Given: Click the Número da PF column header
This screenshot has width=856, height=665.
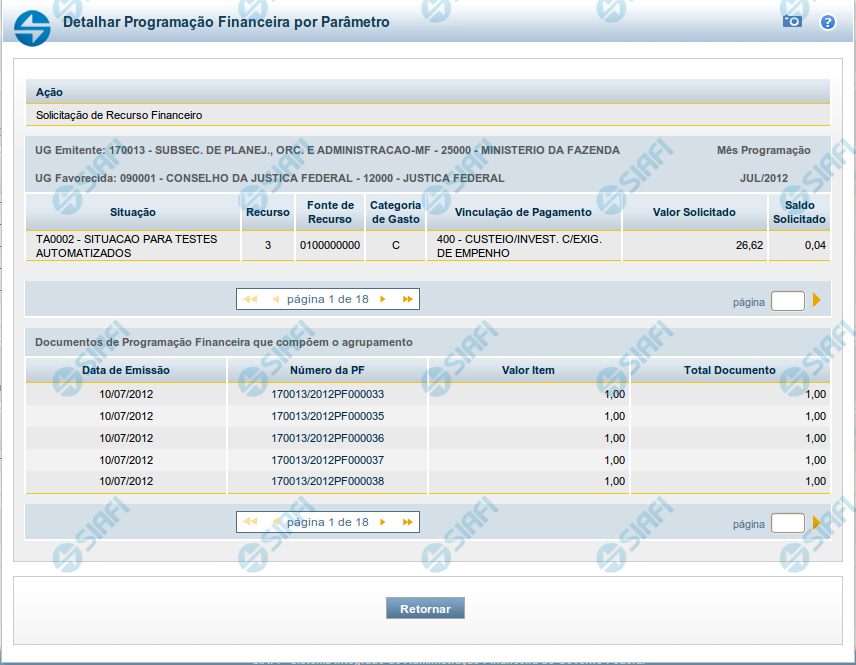Looking at the screenshot, I should pyautogui.click(x=328, y=370).
